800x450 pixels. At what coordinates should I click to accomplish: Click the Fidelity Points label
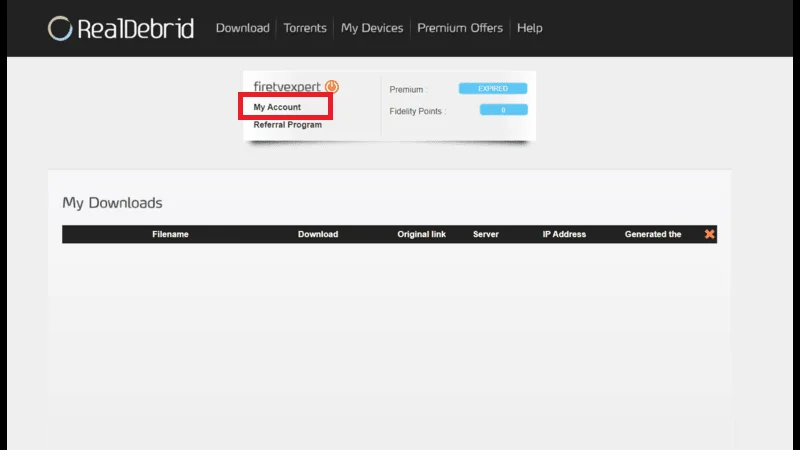click(418, 111)
